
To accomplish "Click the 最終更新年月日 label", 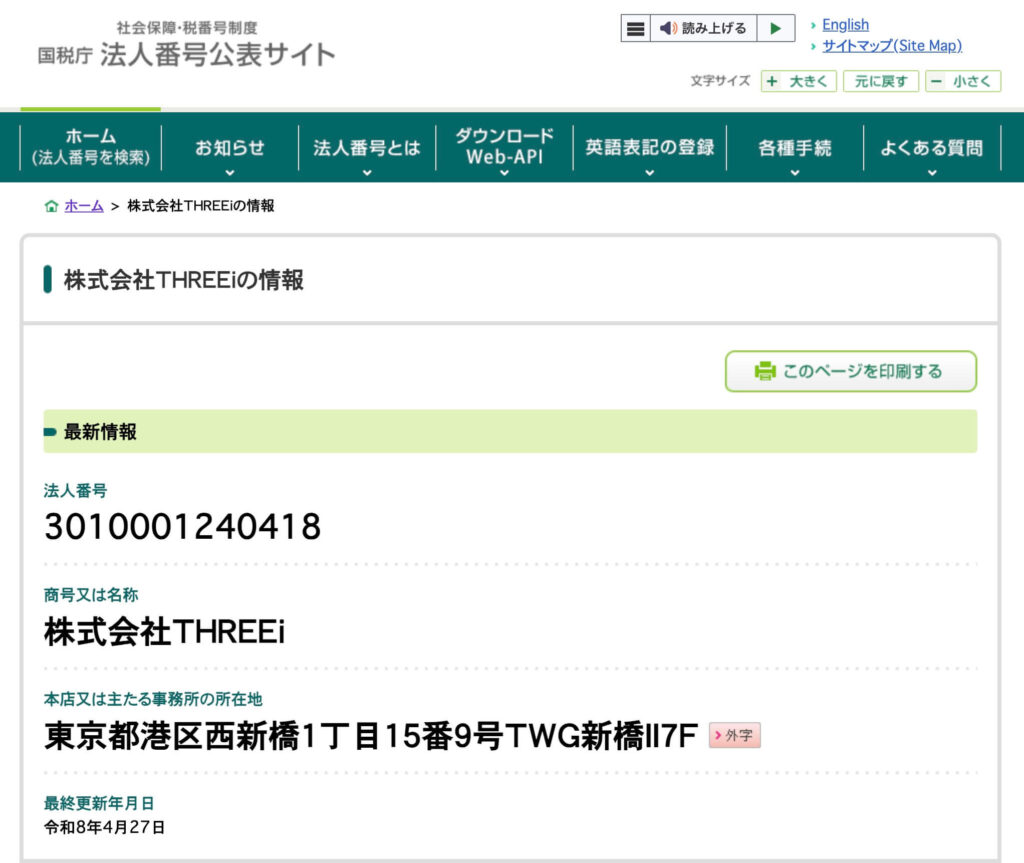I will [x=99, y=803].
